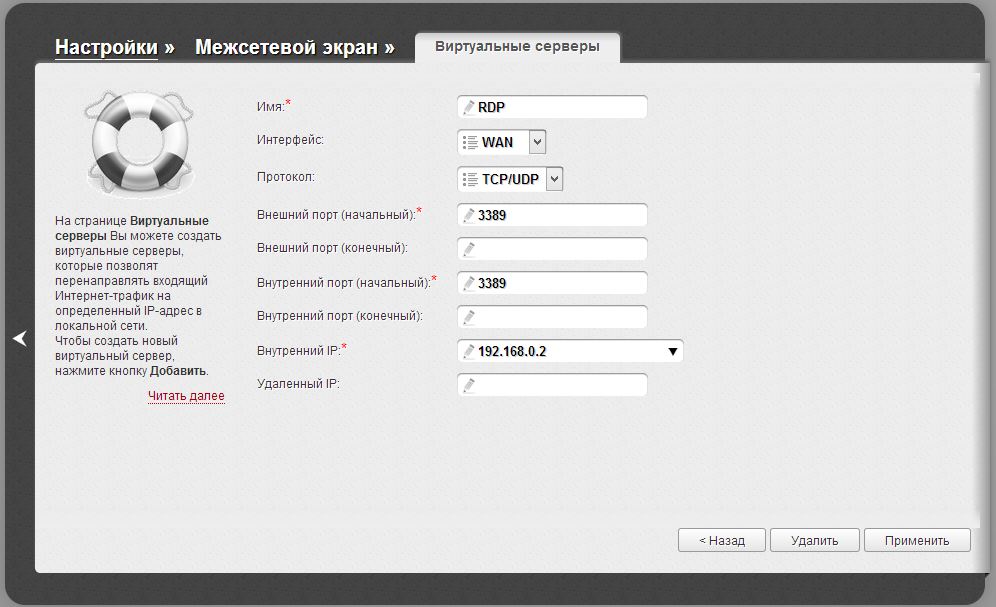Focus the Внешний порт (начальный) field
This screenshot has height=607, width=996.
pyautogui.click(x=560, y=215)
